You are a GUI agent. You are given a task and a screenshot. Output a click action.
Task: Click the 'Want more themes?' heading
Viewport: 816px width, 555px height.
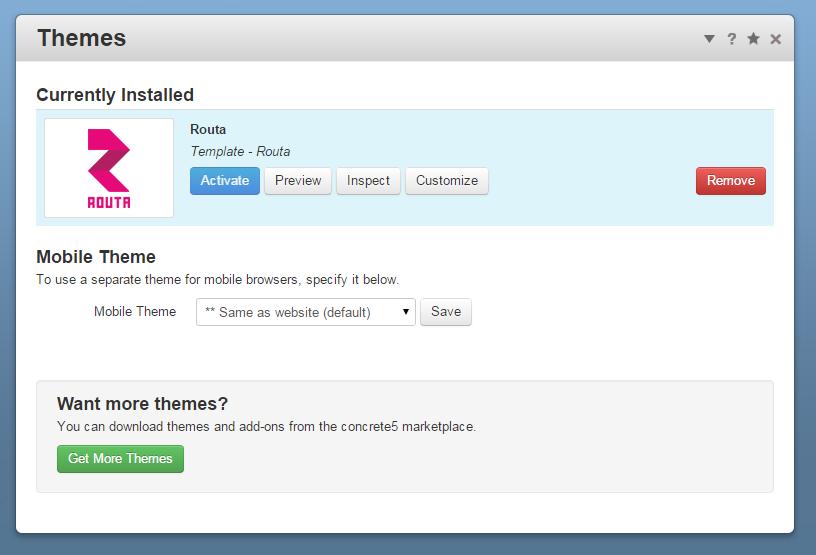point(142,403)
